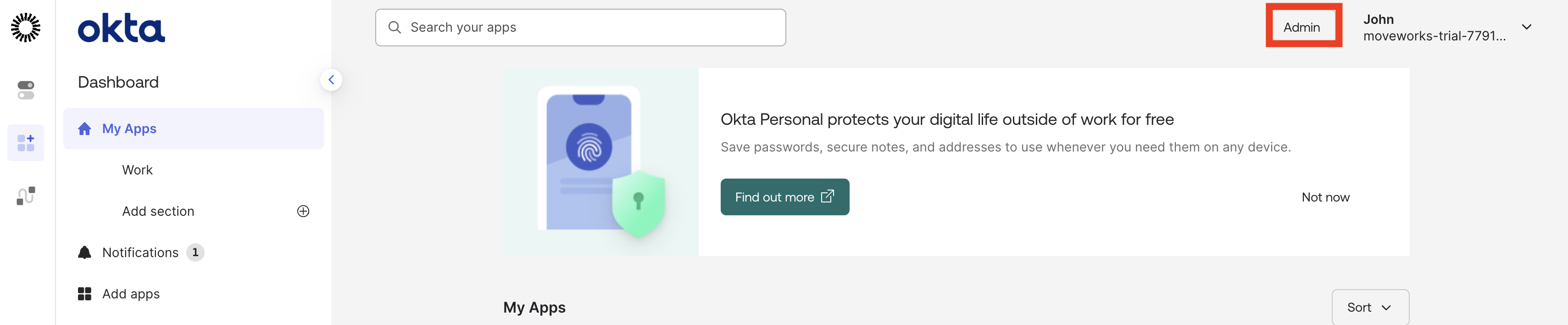
Task: Click the Admin button
Action: [1301, 28]
